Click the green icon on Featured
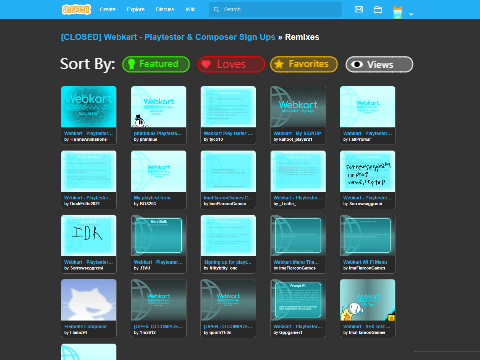The width and height of the screenshot is (480, 360). click(131, 64)
